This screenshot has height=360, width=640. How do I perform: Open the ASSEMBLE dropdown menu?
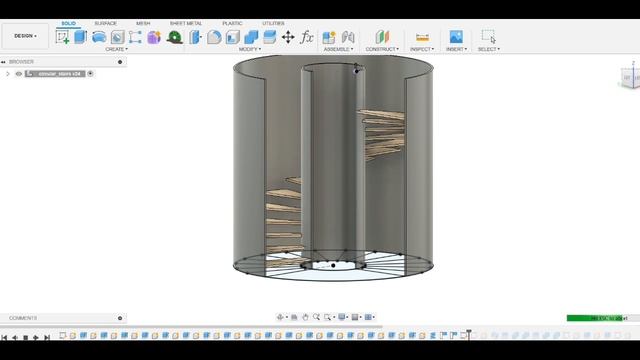(x=338, y=49)
